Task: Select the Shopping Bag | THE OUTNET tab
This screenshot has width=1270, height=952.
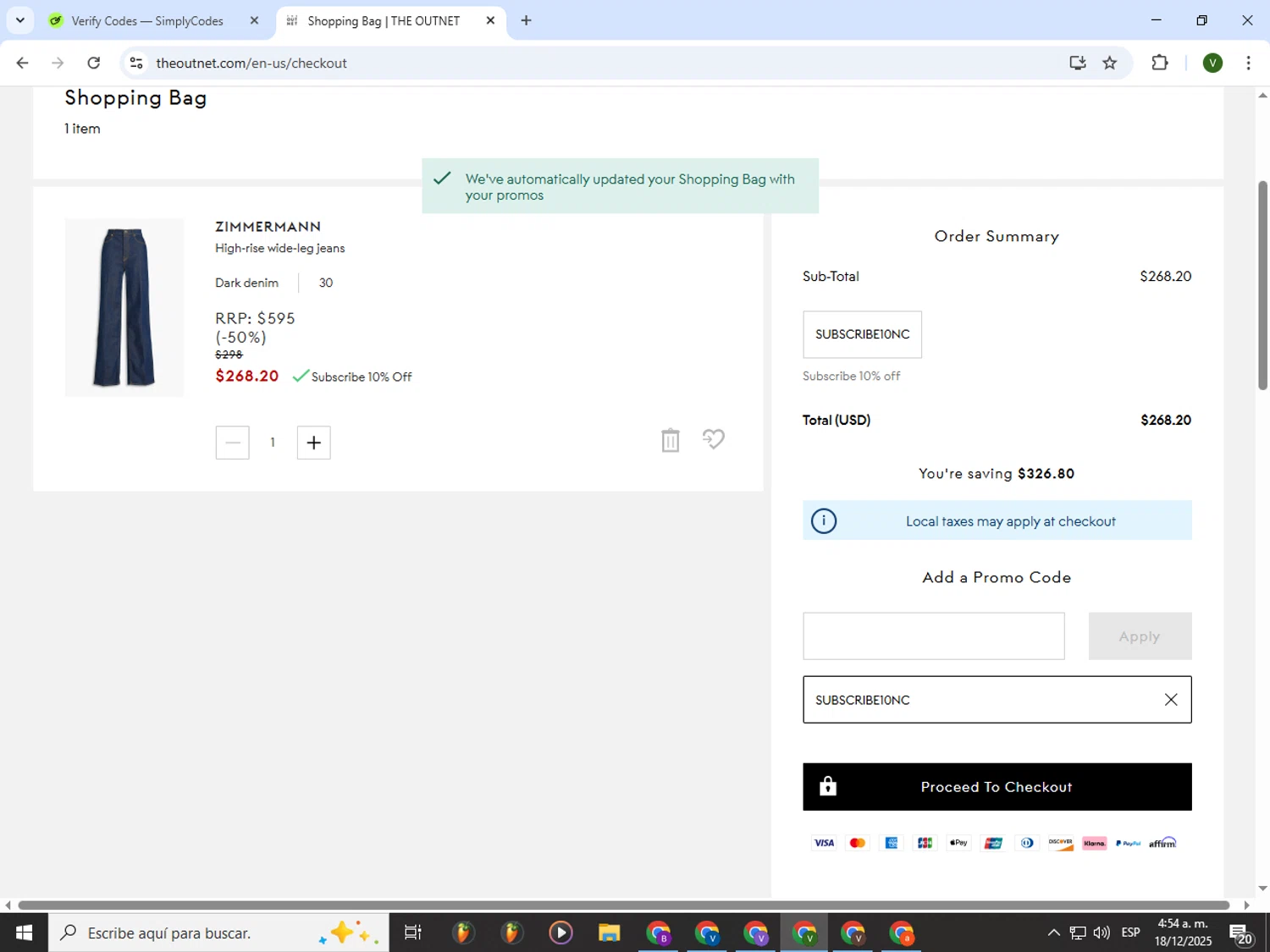Action: [x=384, y=20]
